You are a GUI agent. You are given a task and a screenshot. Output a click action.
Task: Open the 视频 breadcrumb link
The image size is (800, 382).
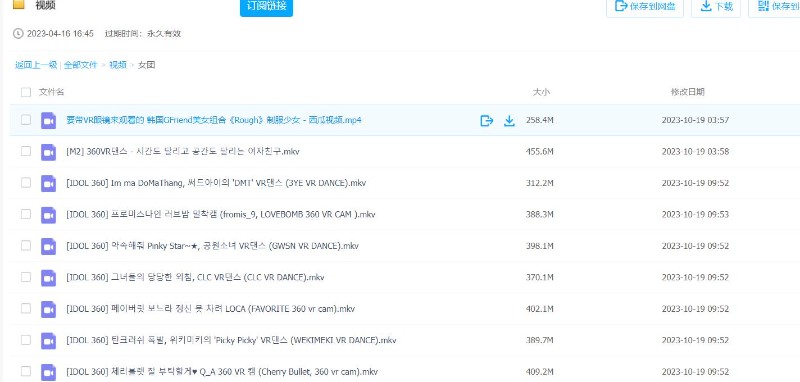118,65
